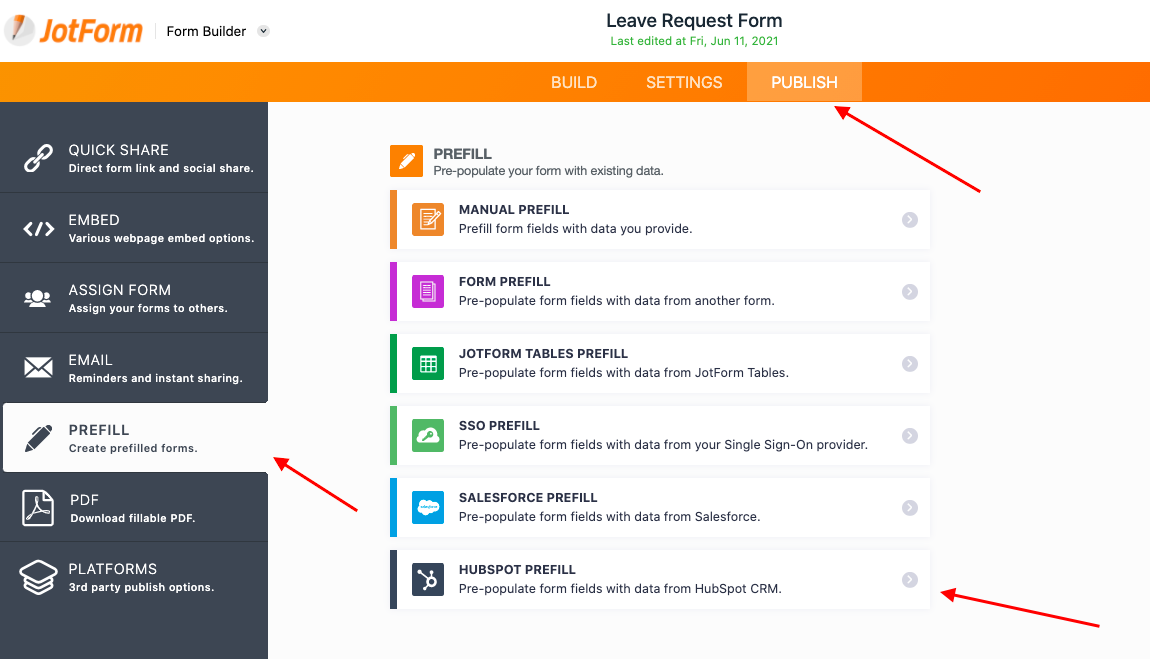Screen dimensions: 1150x659
Task: Open the Form Builder dropdown arrow
Action: click(263, 31)
